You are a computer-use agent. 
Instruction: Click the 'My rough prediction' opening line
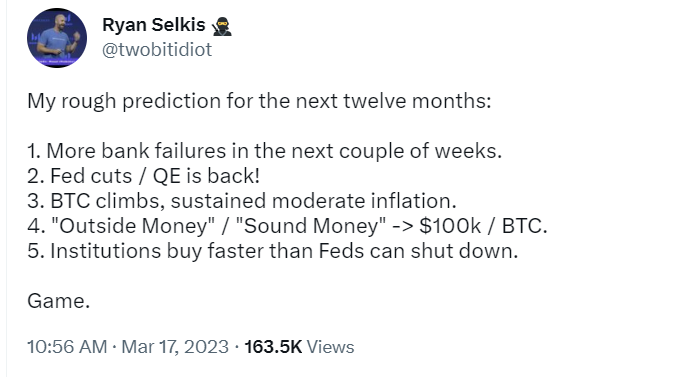coord(259,101)
